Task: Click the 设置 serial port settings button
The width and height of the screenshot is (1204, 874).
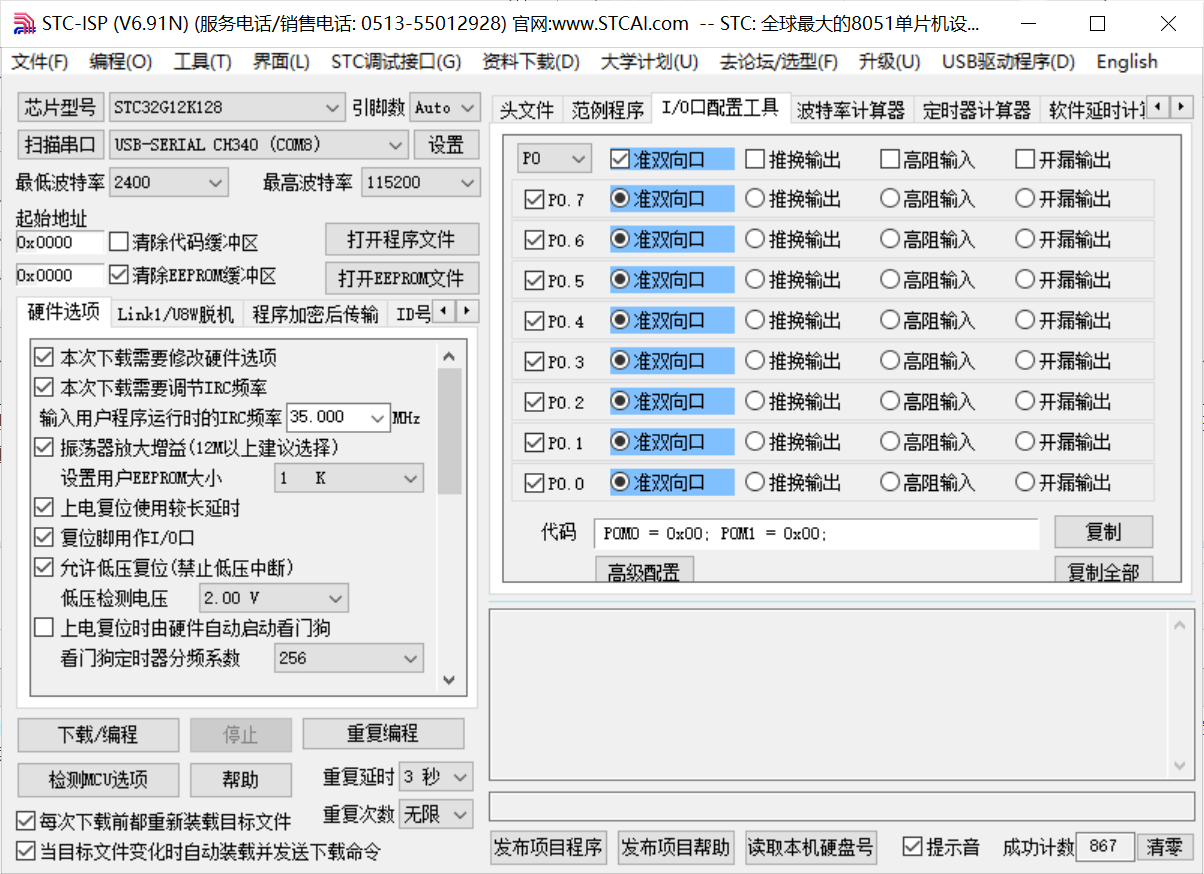Action: pos(446,144)
